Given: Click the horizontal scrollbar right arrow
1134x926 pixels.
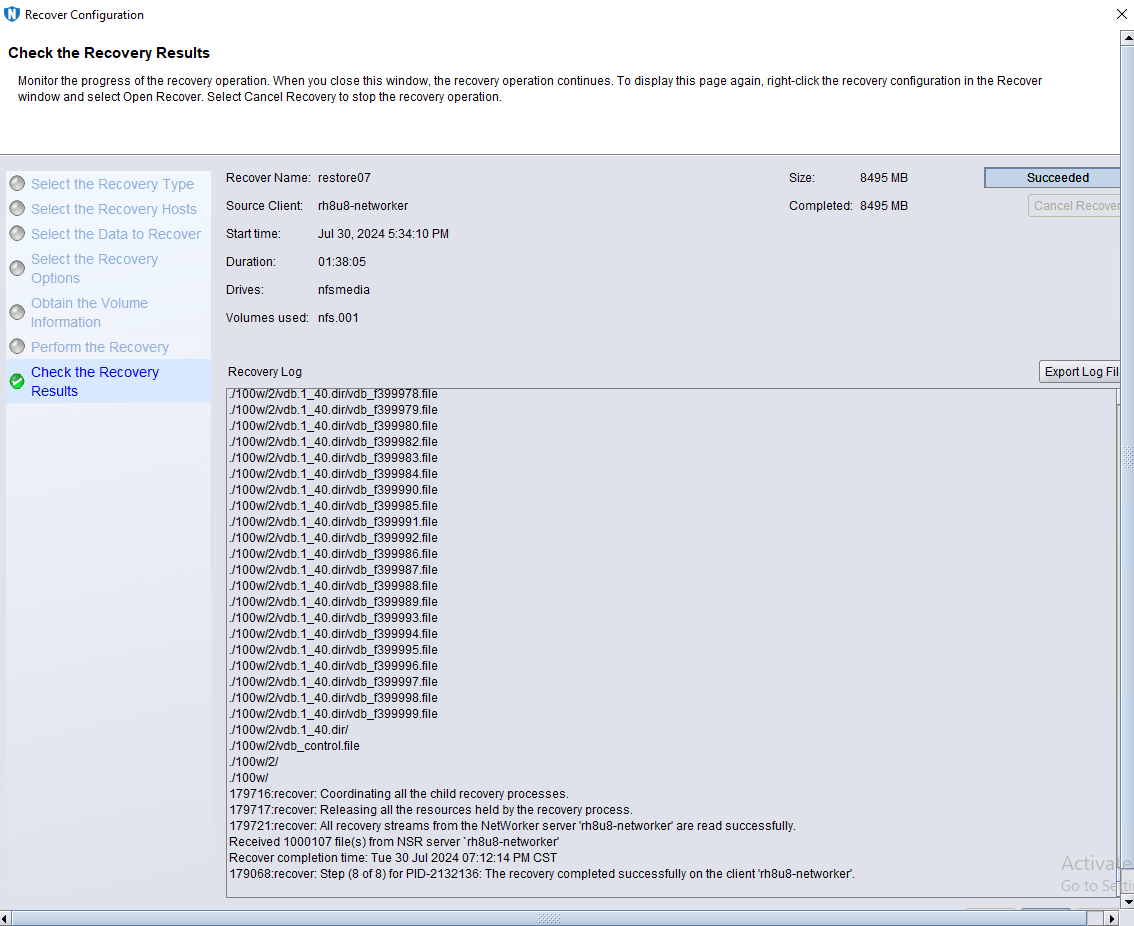Looking at the screenshot, I should [x=1113, y=919].
